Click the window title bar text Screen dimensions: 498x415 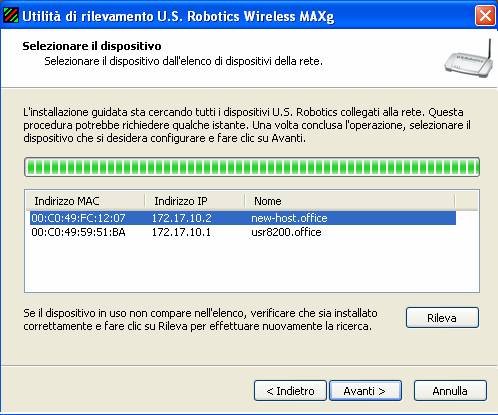178,16
